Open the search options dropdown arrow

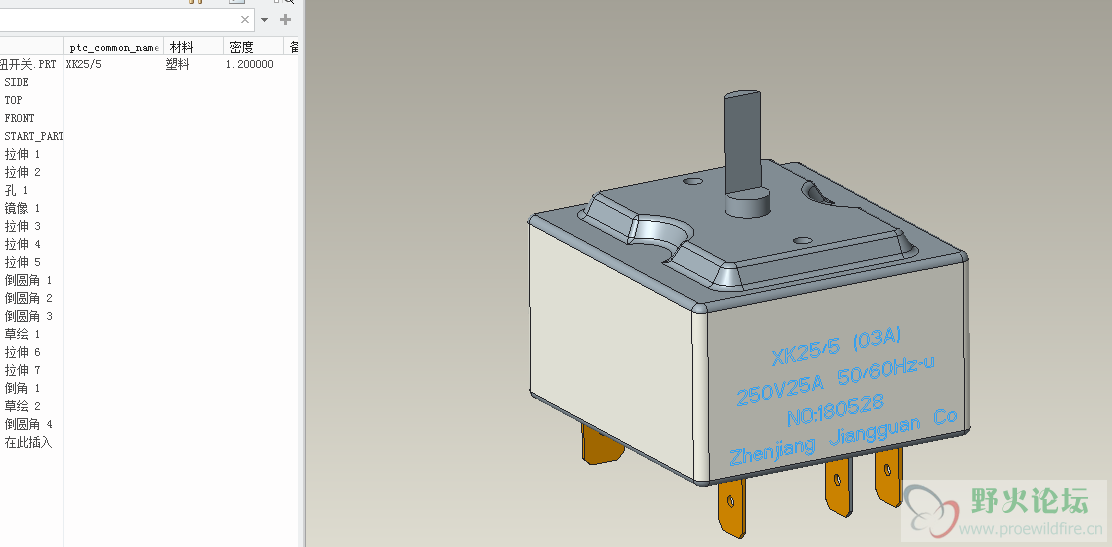pyautogui.click(x=265, y=20)
